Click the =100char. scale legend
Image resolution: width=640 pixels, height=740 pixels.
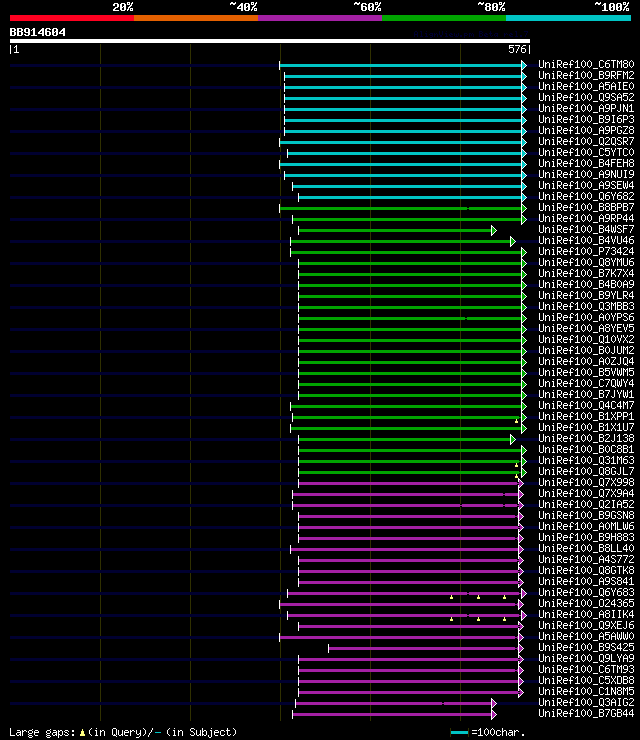488,732
